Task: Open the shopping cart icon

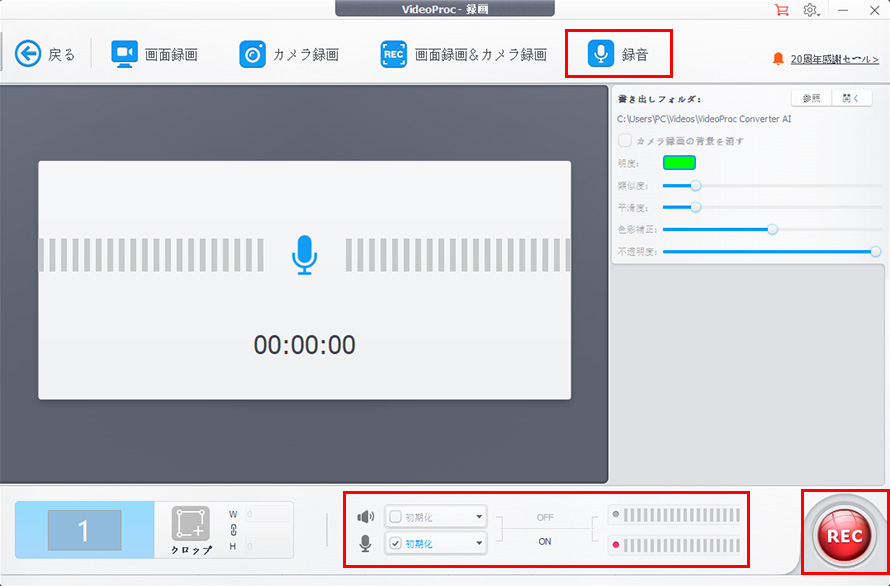Action: click(x=782, y=10)
